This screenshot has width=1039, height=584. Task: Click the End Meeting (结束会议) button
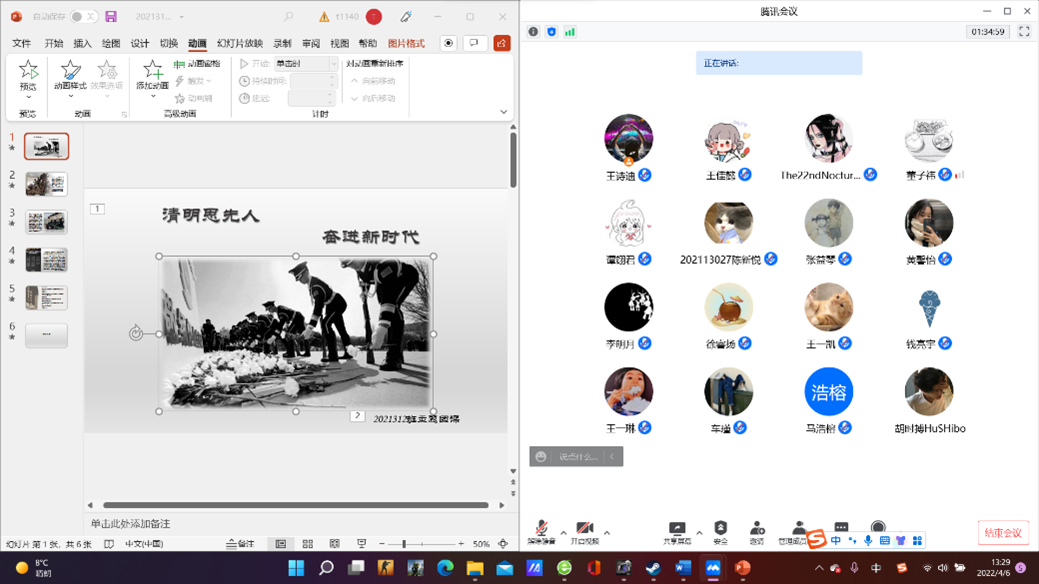[x=1003, y=533]
